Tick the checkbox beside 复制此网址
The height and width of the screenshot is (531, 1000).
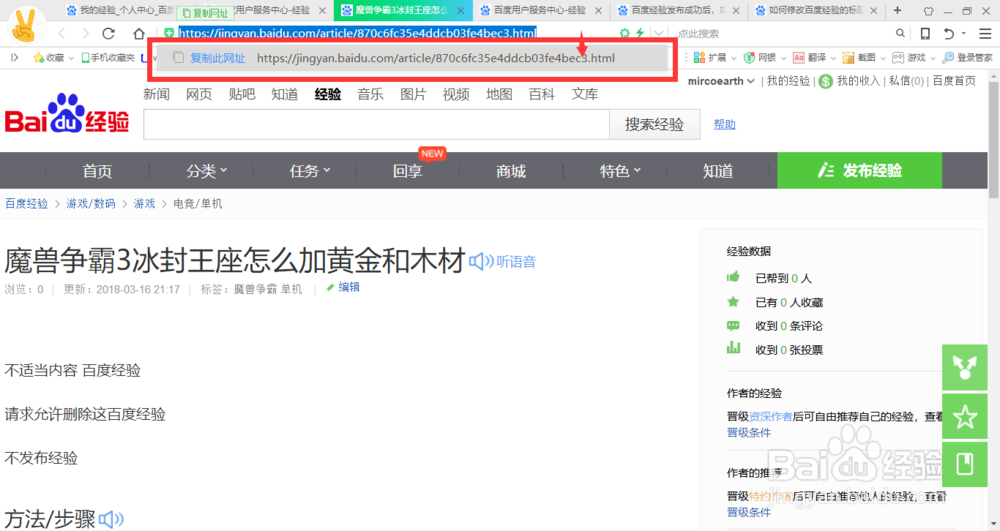coord(179,57)
